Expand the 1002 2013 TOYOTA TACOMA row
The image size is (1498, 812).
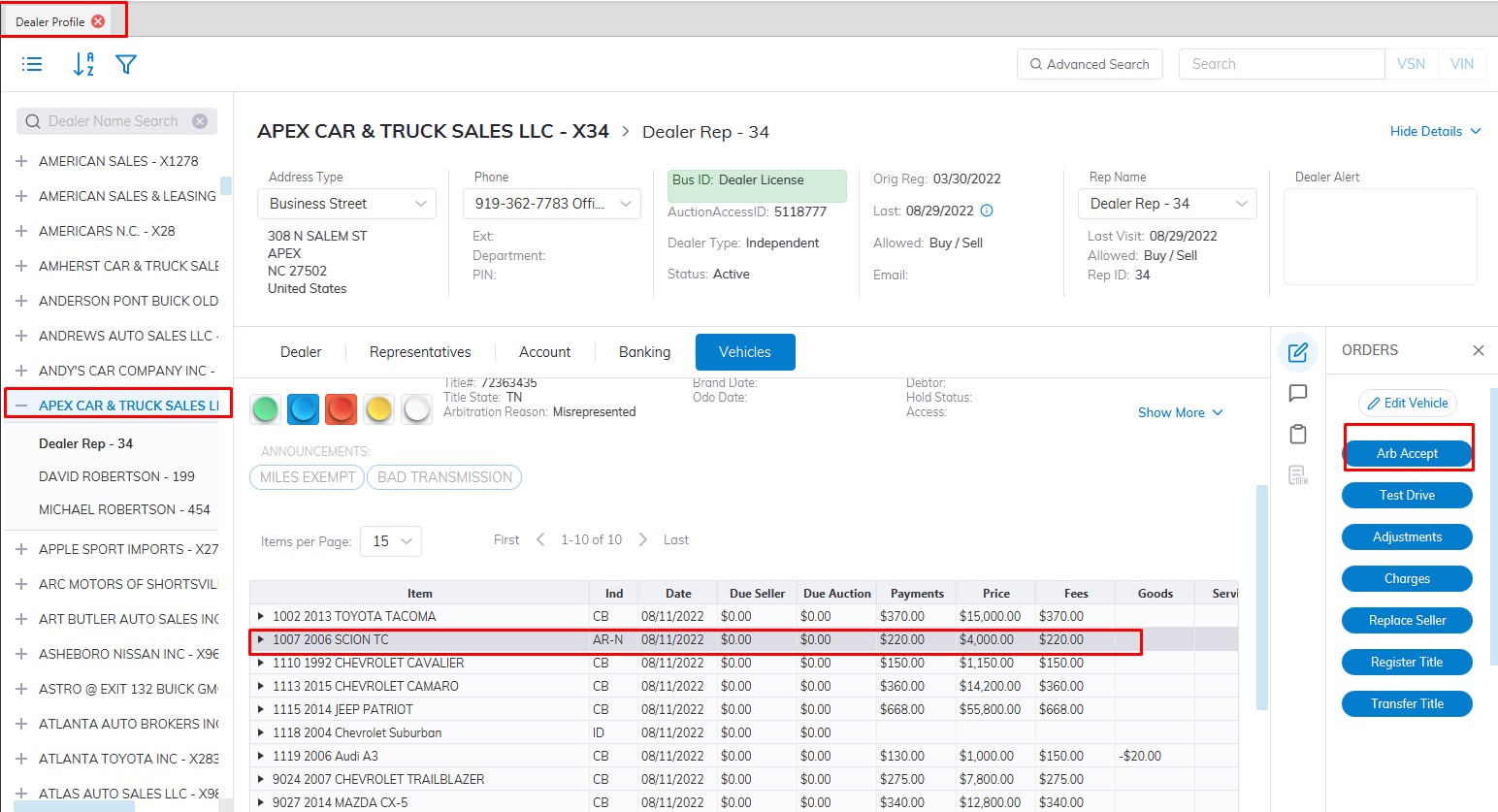(260, 616)
